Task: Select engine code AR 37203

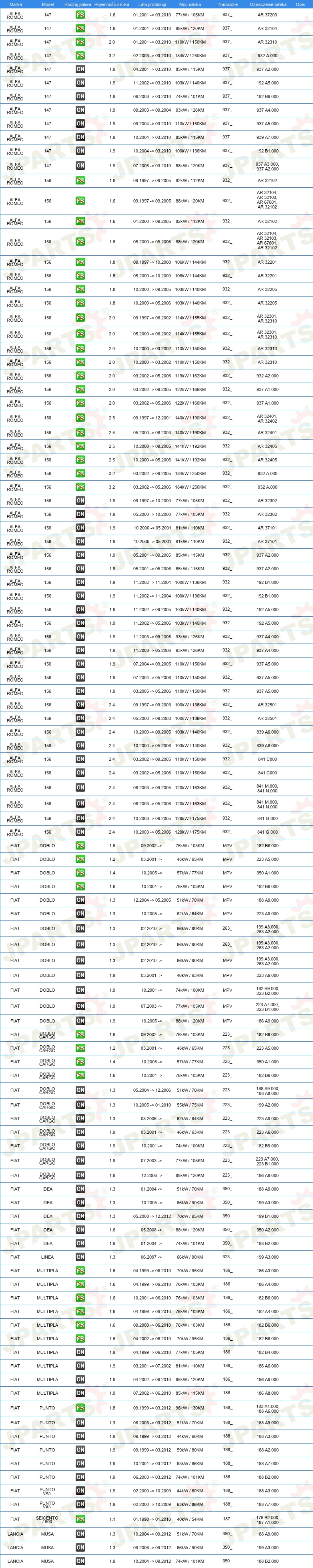Action: tap(267, 15)
